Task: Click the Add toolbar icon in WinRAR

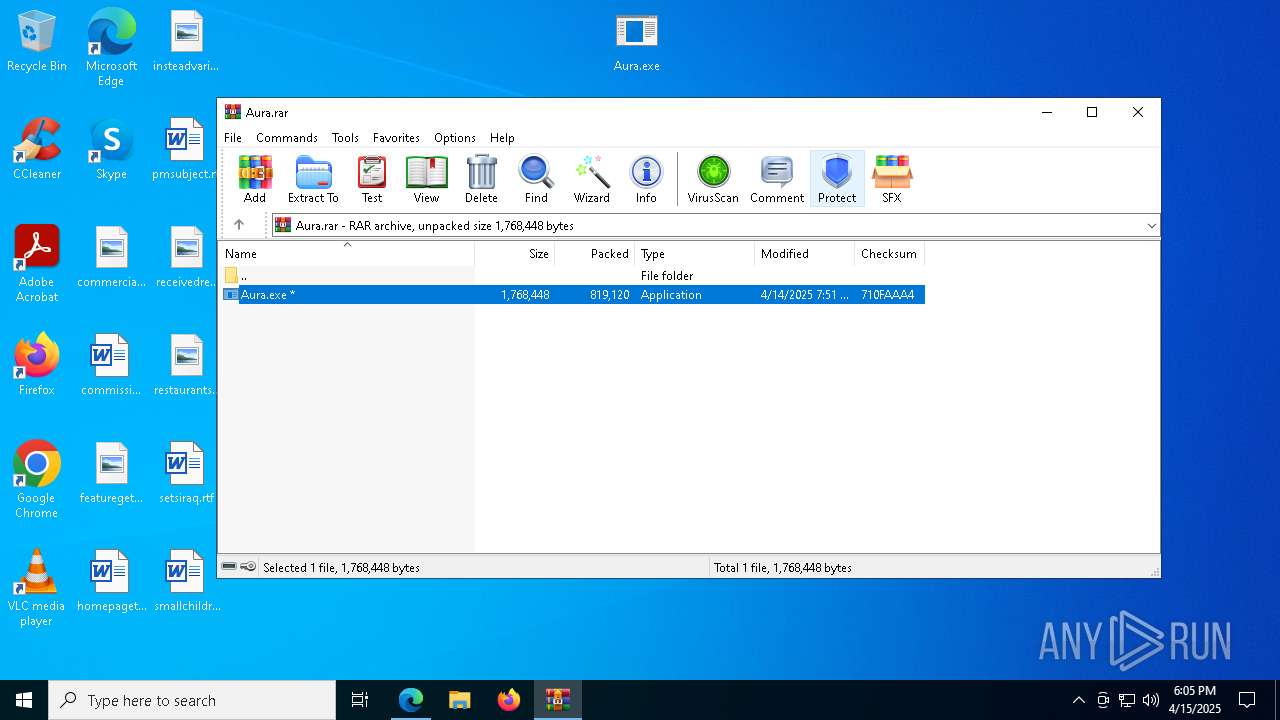Action: pos(255,180)
